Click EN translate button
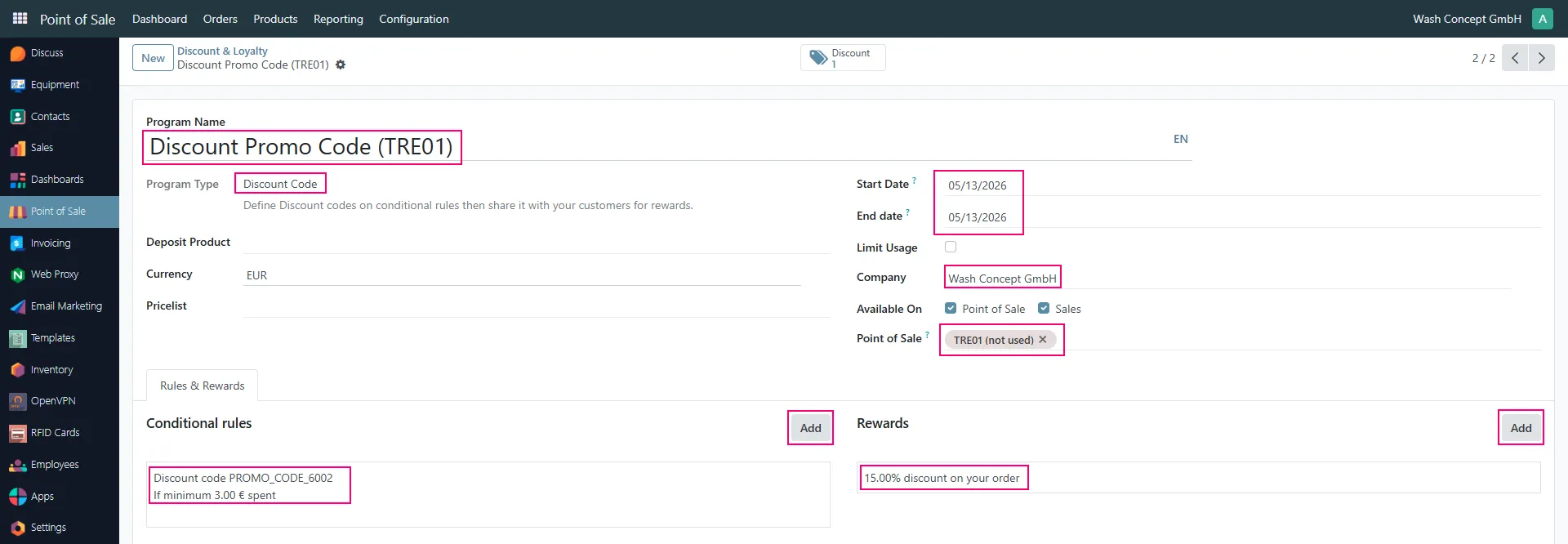 coord(1180,139)
